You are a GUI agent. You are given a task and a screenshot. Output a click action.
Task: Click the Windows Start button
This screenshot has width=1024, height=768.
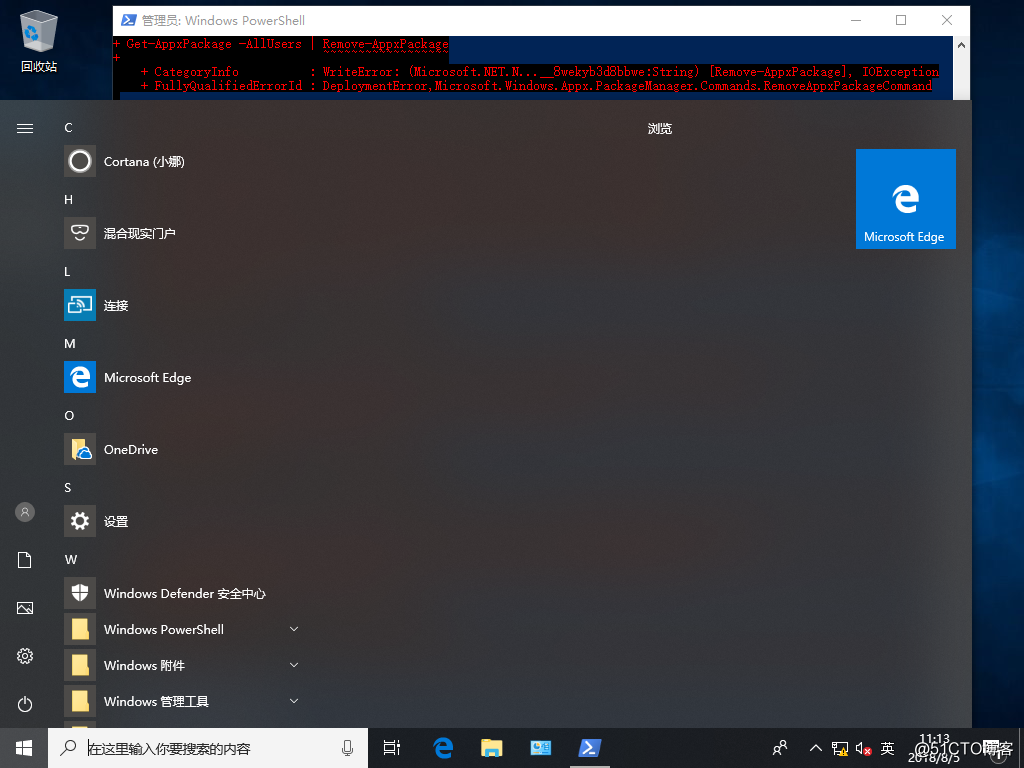tap(24, 748)
